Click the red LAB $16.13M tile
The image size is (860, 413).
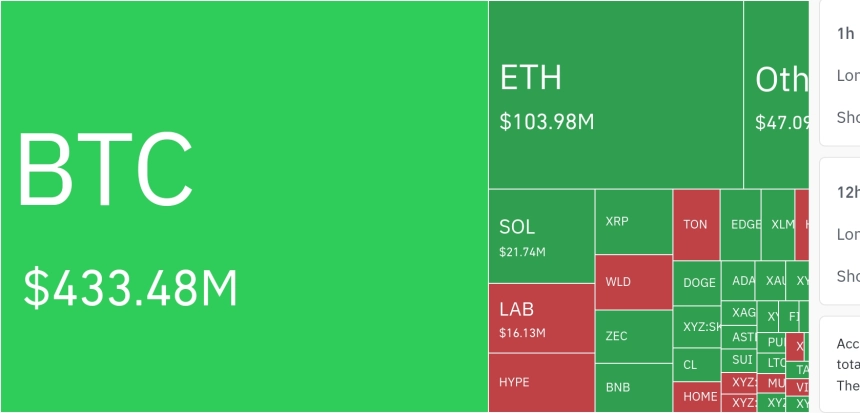(x=541, y=318)
